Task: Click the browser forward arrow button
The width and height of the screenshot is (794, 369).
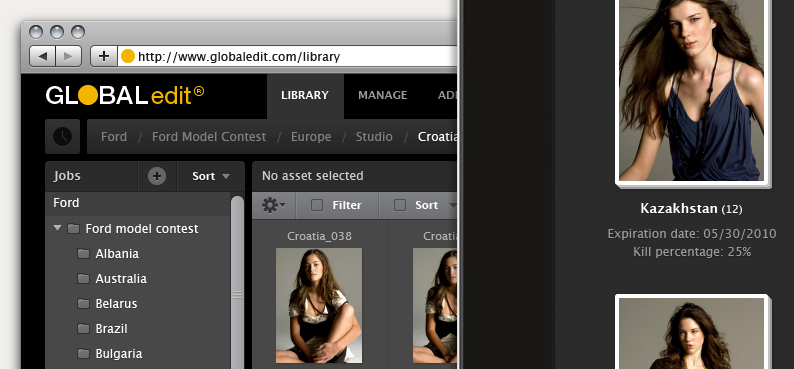Action: (68, 56)
